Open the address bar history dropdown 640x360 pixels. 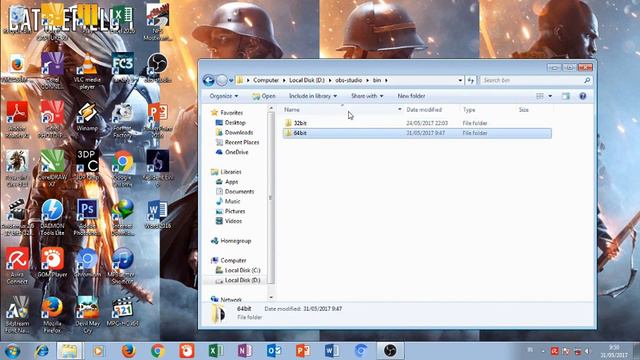click(x=460, y=80)
